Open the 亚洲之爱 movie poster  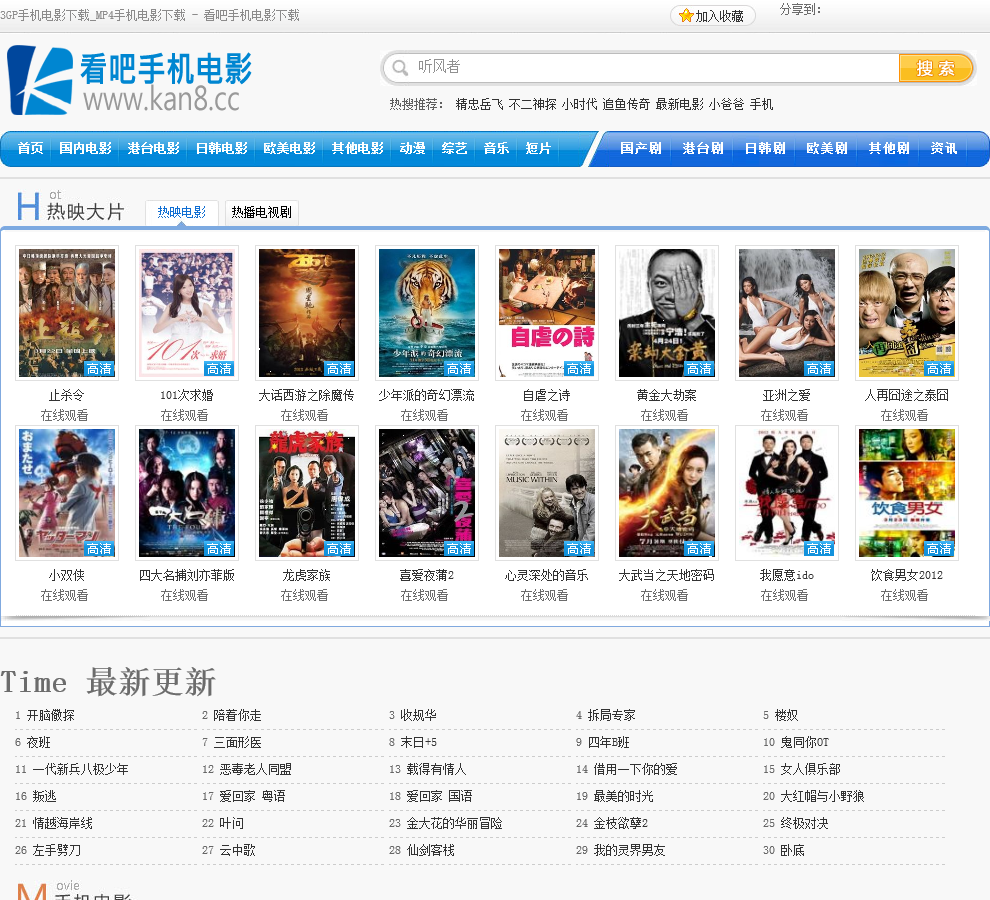point(787,313)
